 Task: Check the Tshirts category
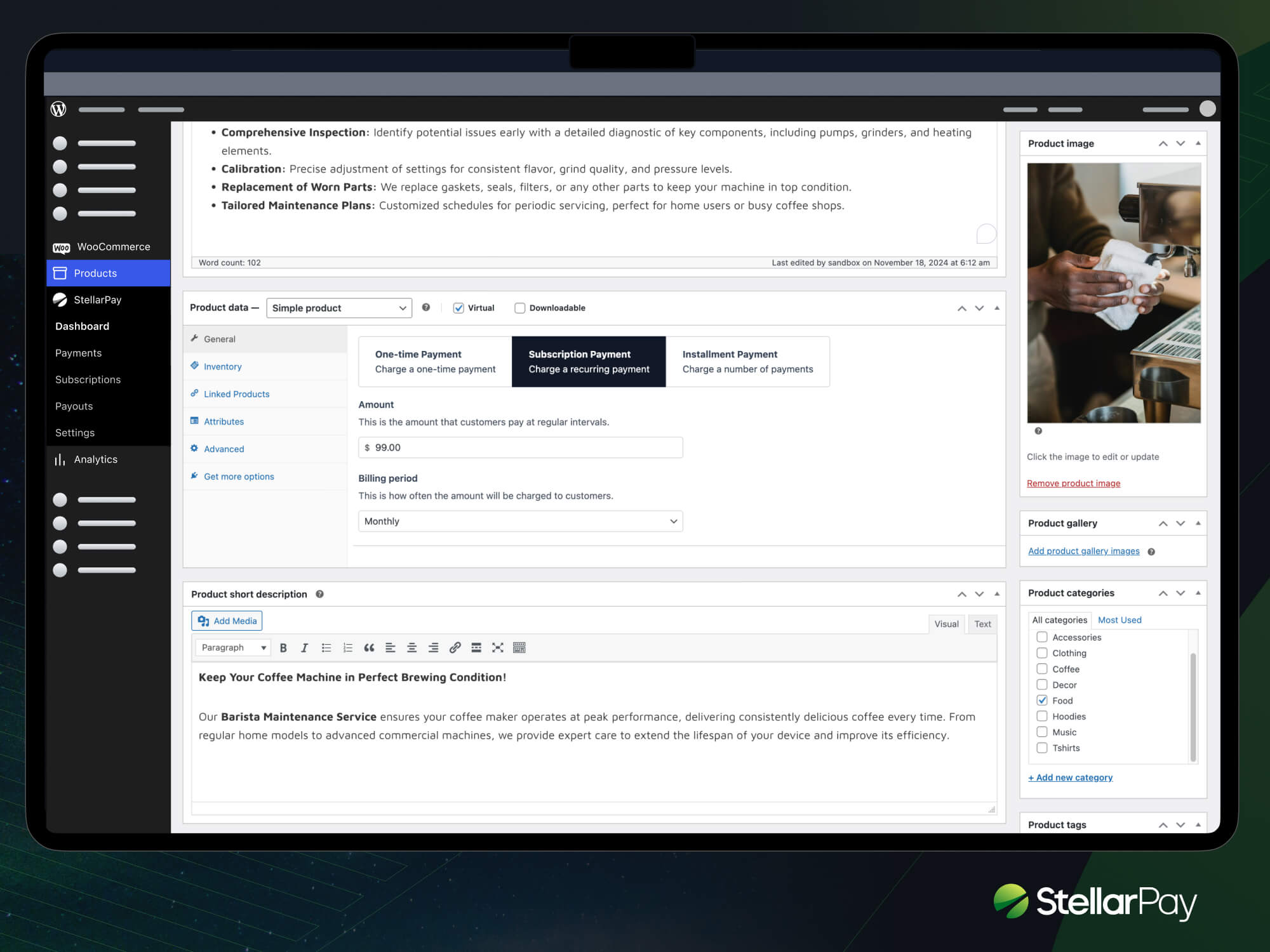point(1042,748)
